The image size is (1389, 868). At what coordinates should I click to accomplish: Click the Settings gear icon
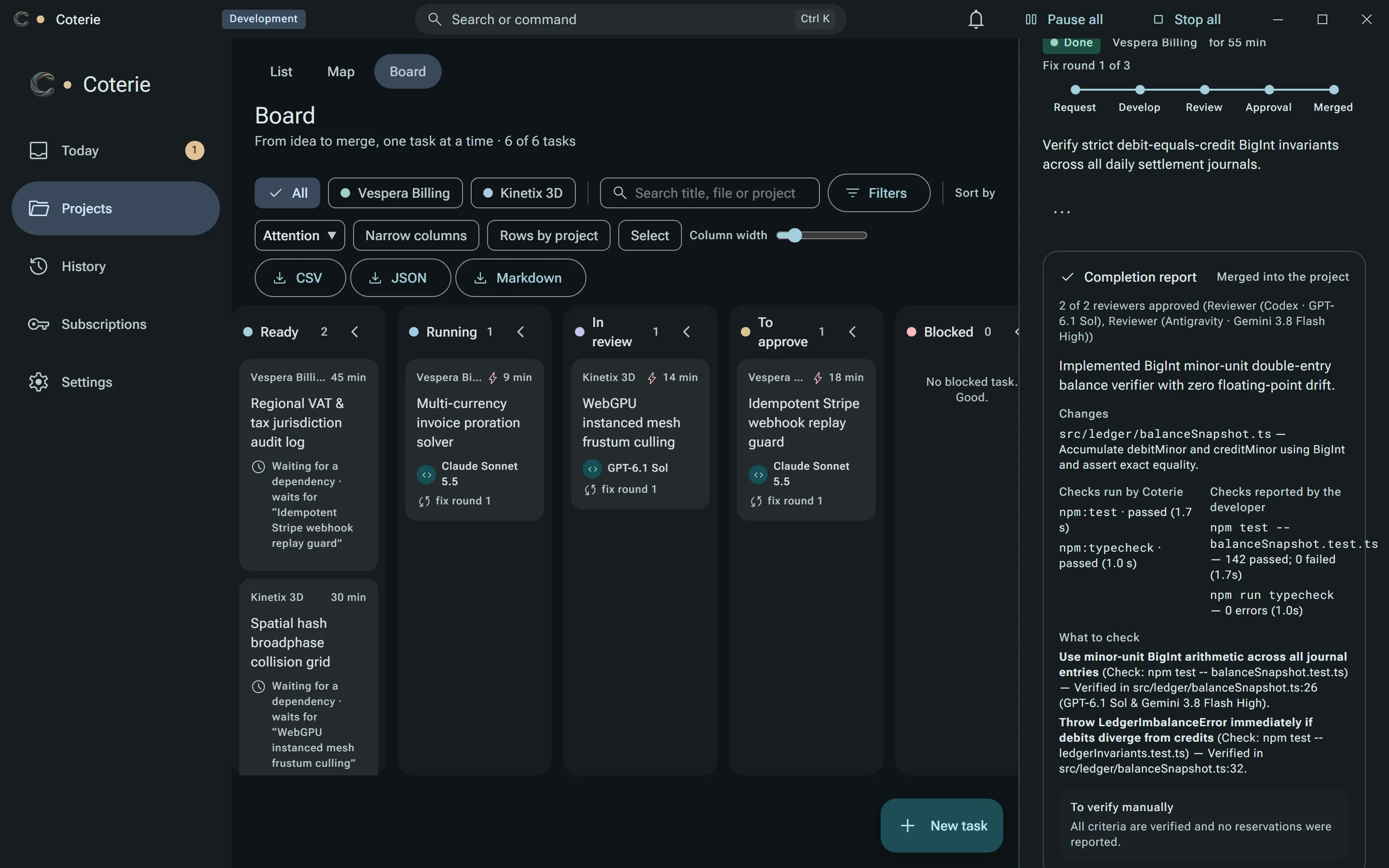[x=39, y=382]
